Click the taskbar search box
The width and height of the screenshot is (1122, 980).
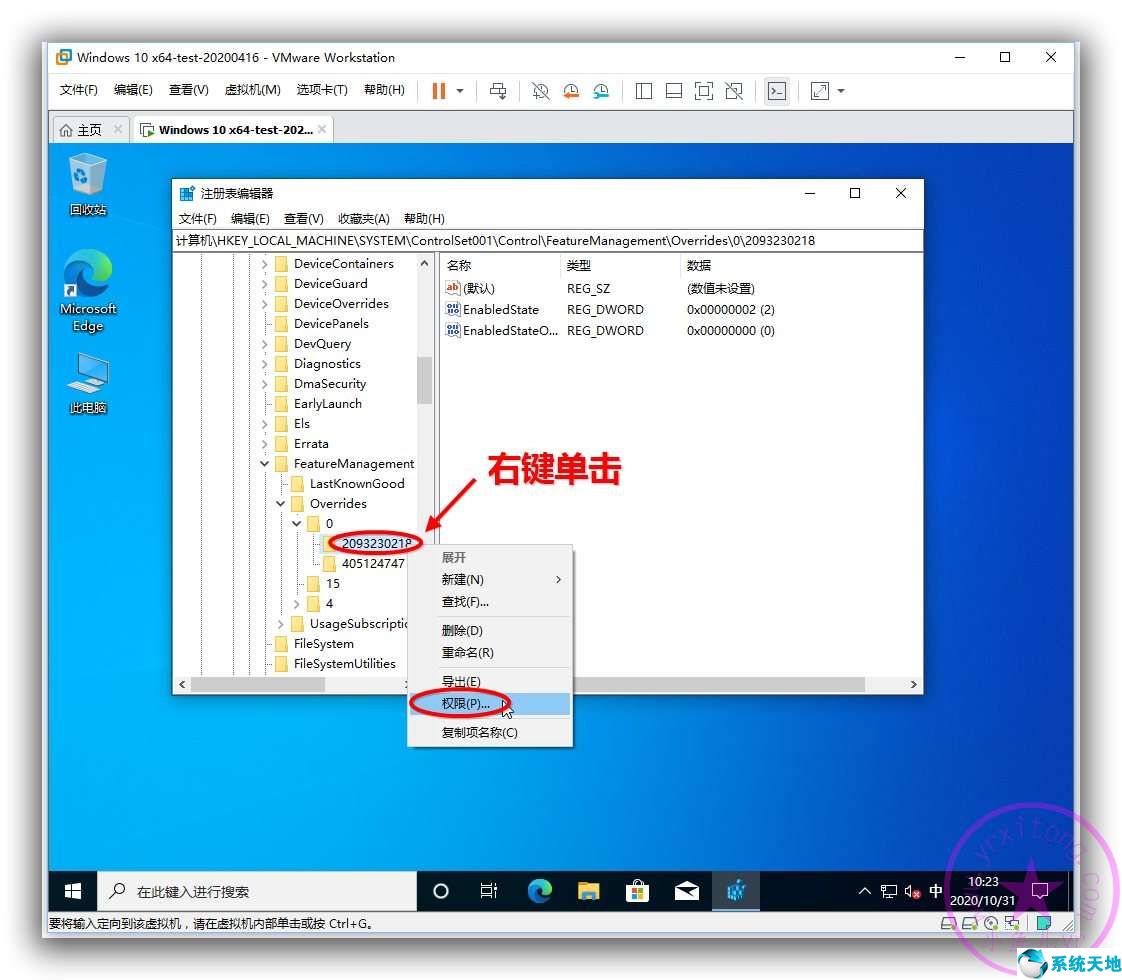256,891
